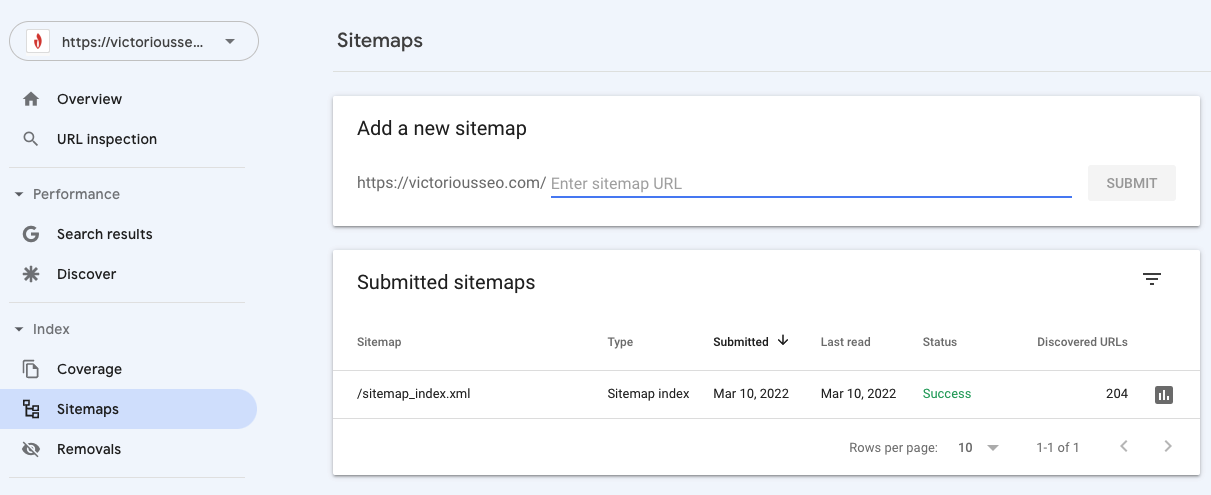
Task: Select Sitemaps in the sidebar
Action: [x=88, y=409]
